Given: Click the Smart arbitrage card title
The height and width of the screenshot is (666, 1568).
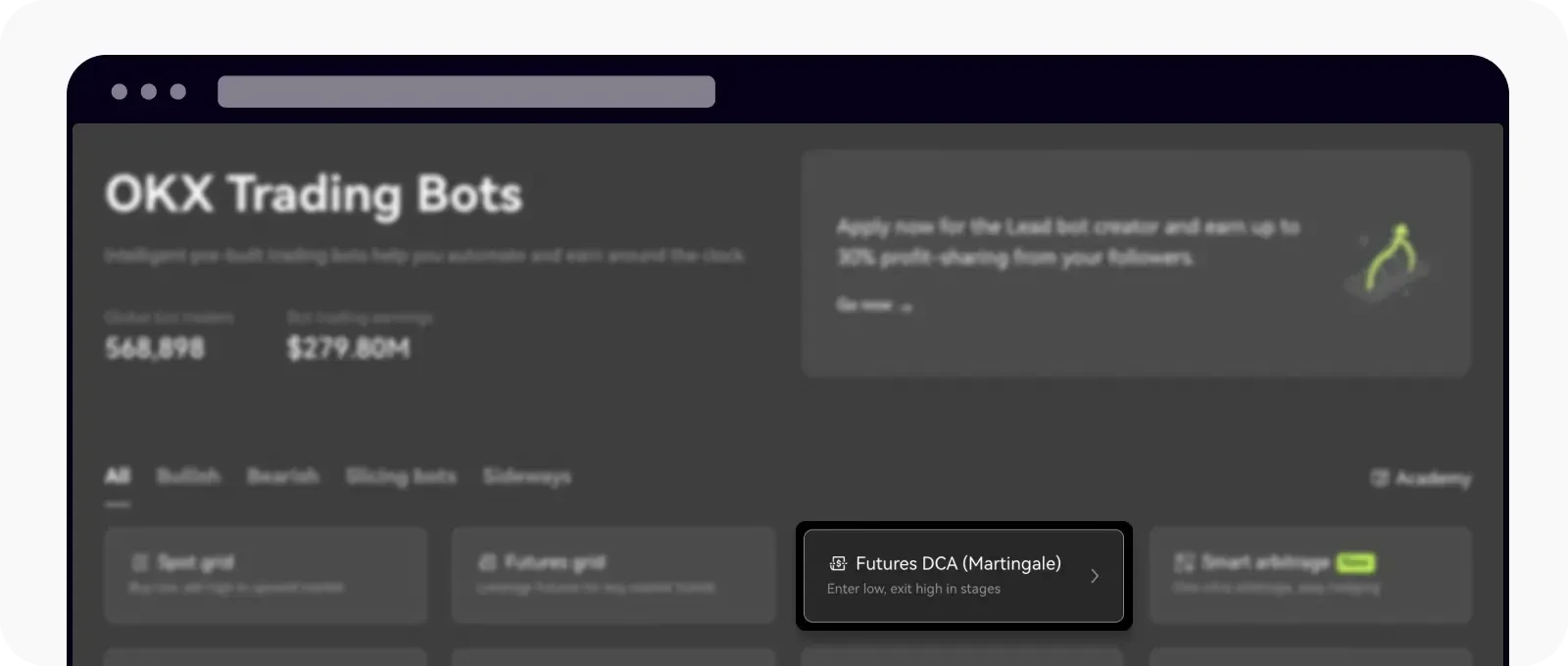Looking at the screenshot, I should click(x=1265, y=562).
